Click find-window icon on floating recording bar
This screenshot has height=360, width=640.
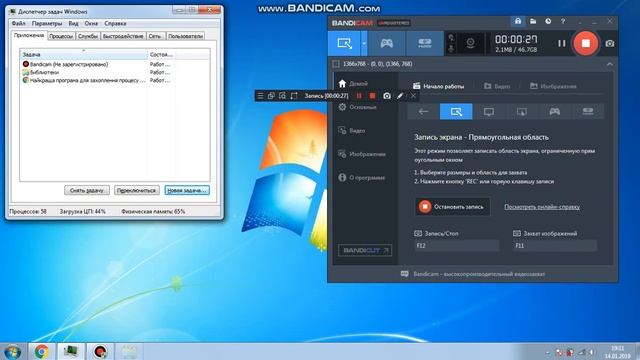[x=282, y=96]
